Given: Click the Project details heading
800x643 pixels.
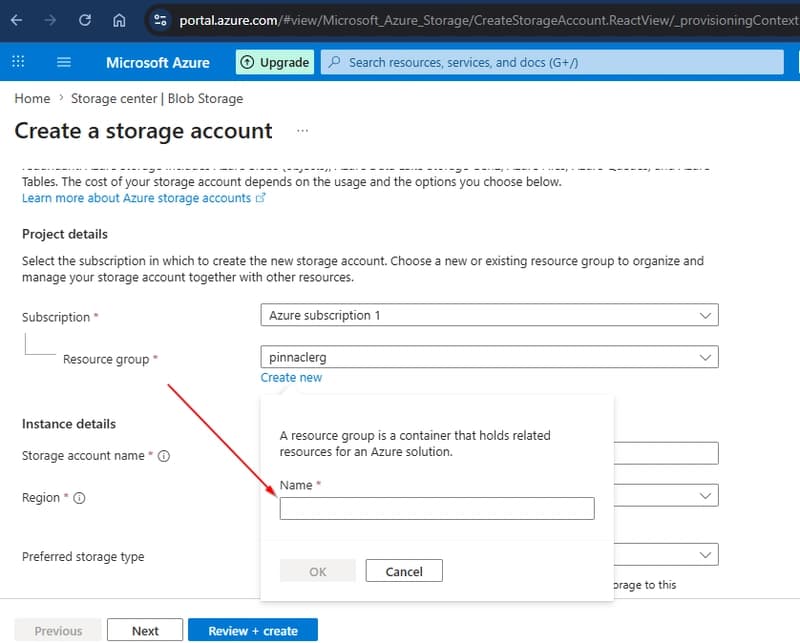Looking at the screenshot, I should (65, 234).
